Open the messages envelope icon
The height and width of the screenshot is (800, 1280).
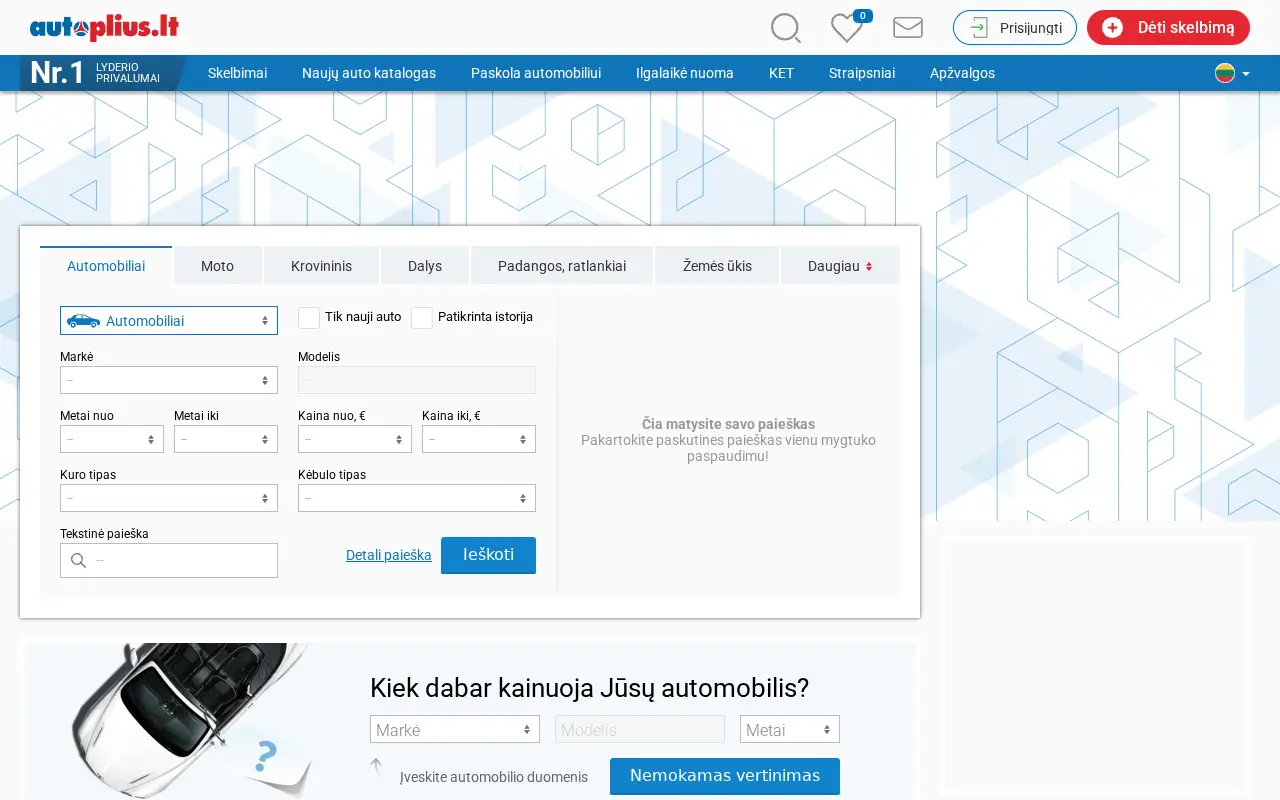point(908,28)
